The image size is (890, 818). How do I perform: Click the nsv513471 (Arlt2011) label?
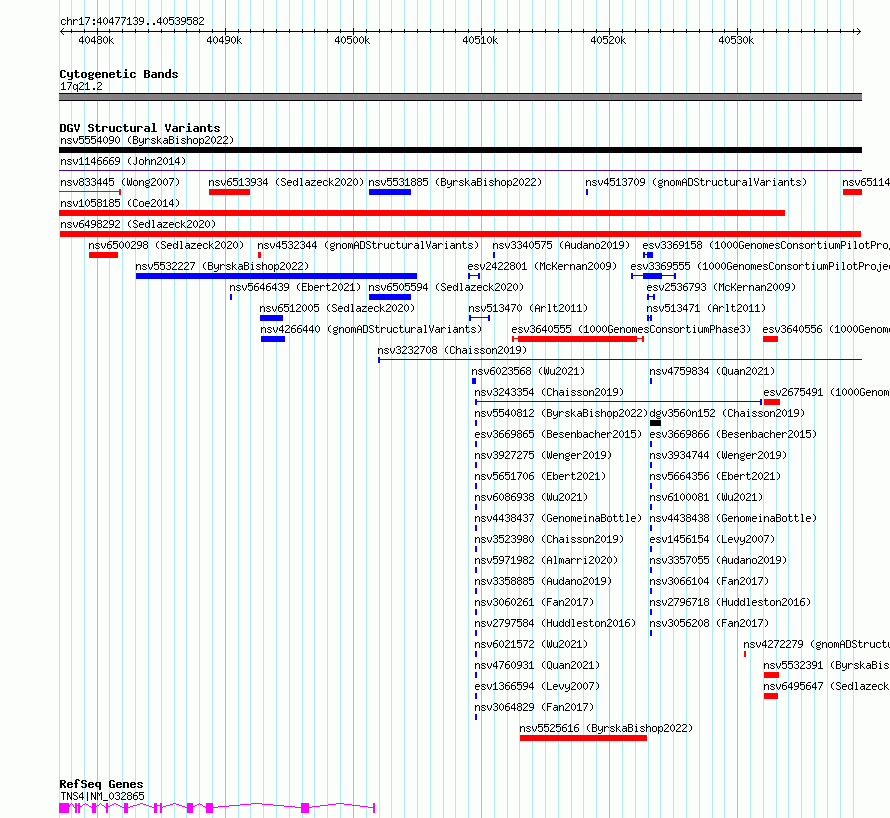point(706,308)
